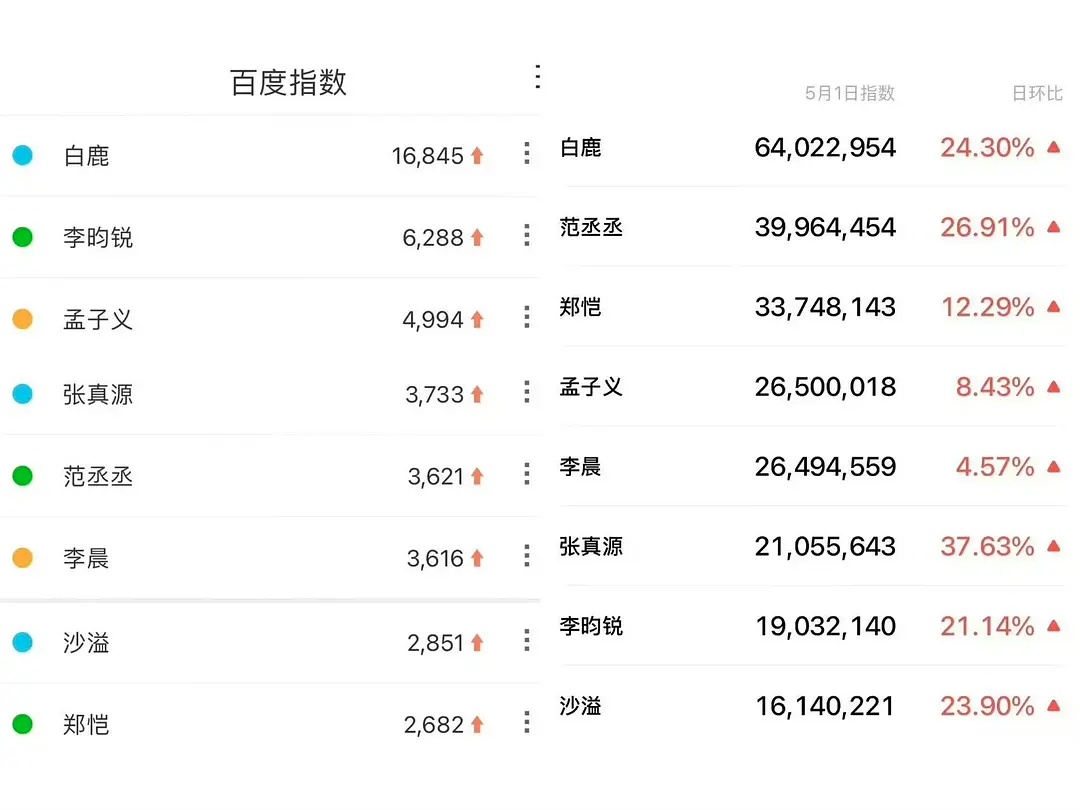This screenshot has width=1080, height=810.
Task: Open 范丞丞 in the right-hand index list
Action: [591, 227]
